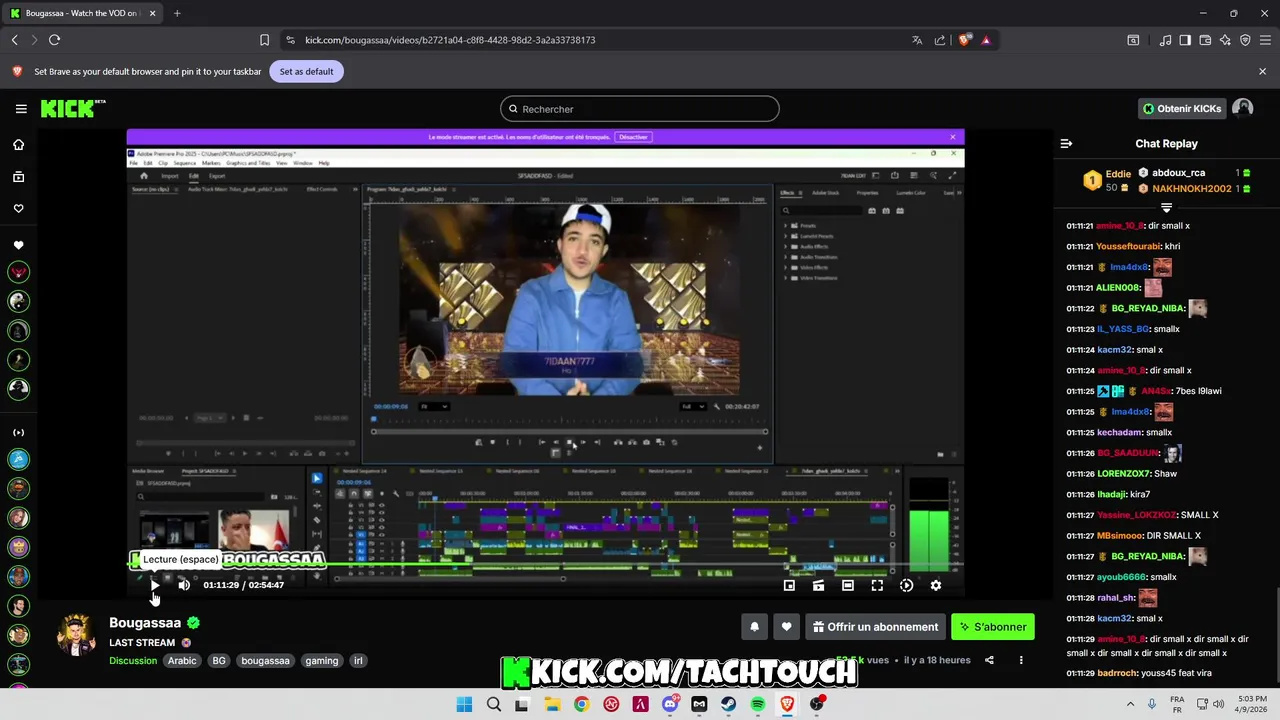Viewport: 1280px width, 720px height.
Task: Open a new browser tab
Action: point(177,13)
